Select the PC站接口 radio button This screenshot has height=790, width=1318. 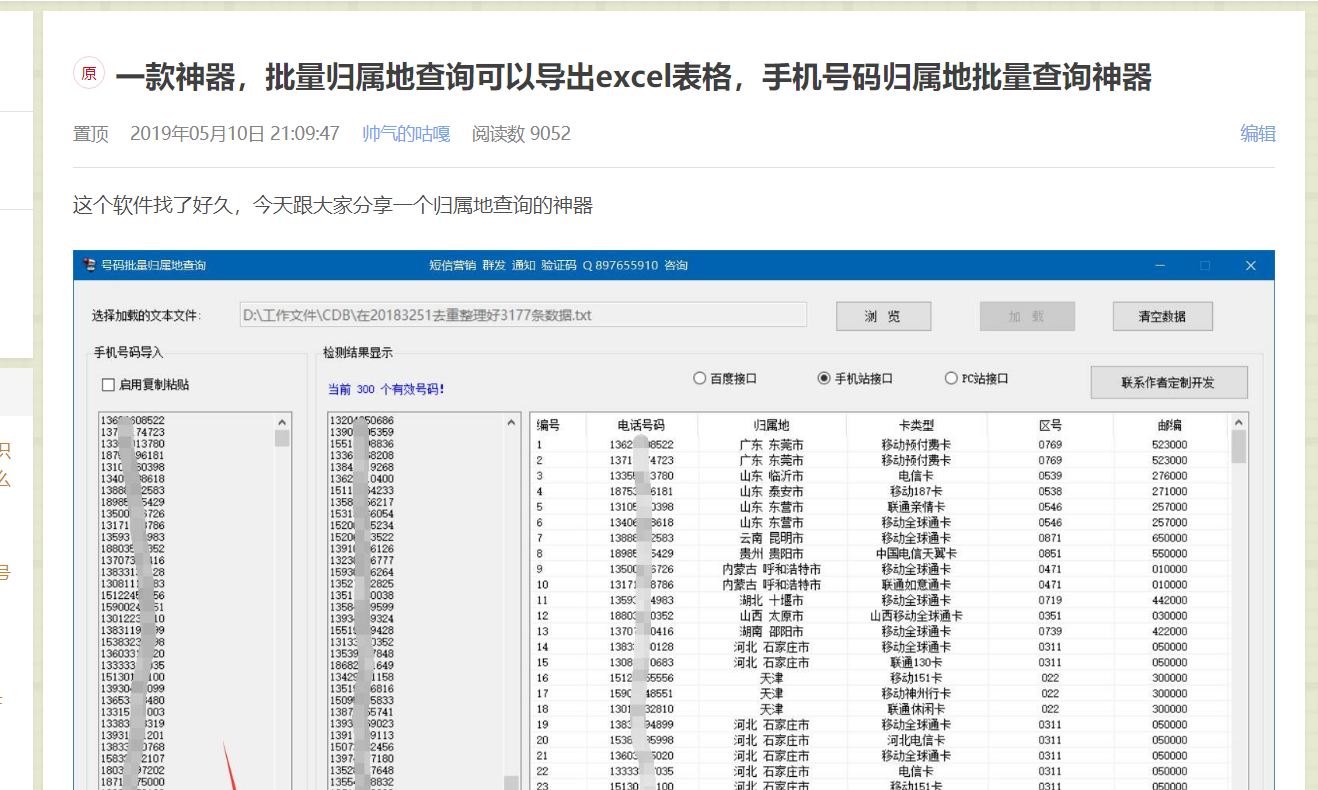[x=951, y=379]
